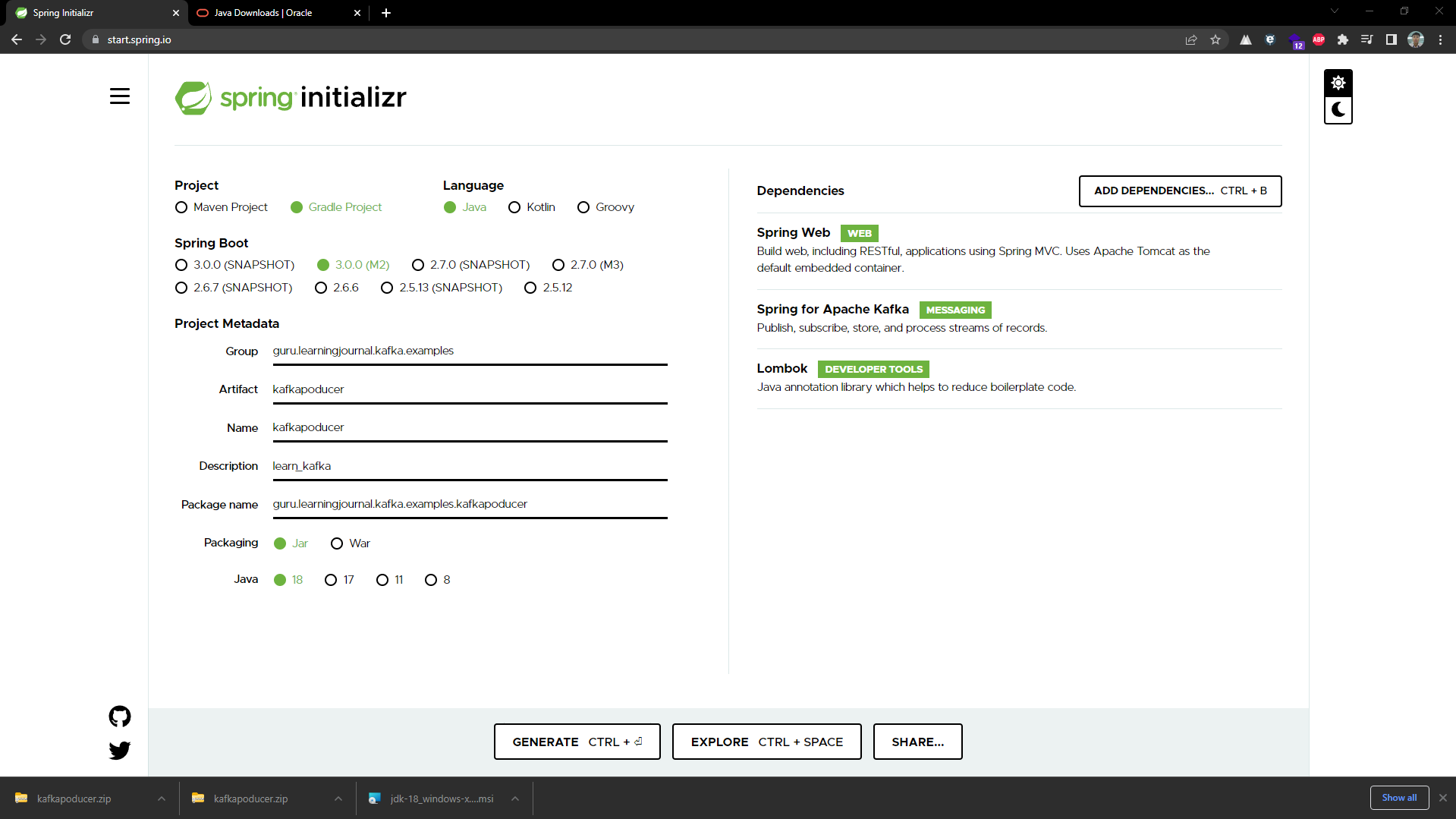Select Spring Boot 2.5.13 (SNAPSHOT)
The height and width of the screenshot is (819, 1456).
click(442, 288)
